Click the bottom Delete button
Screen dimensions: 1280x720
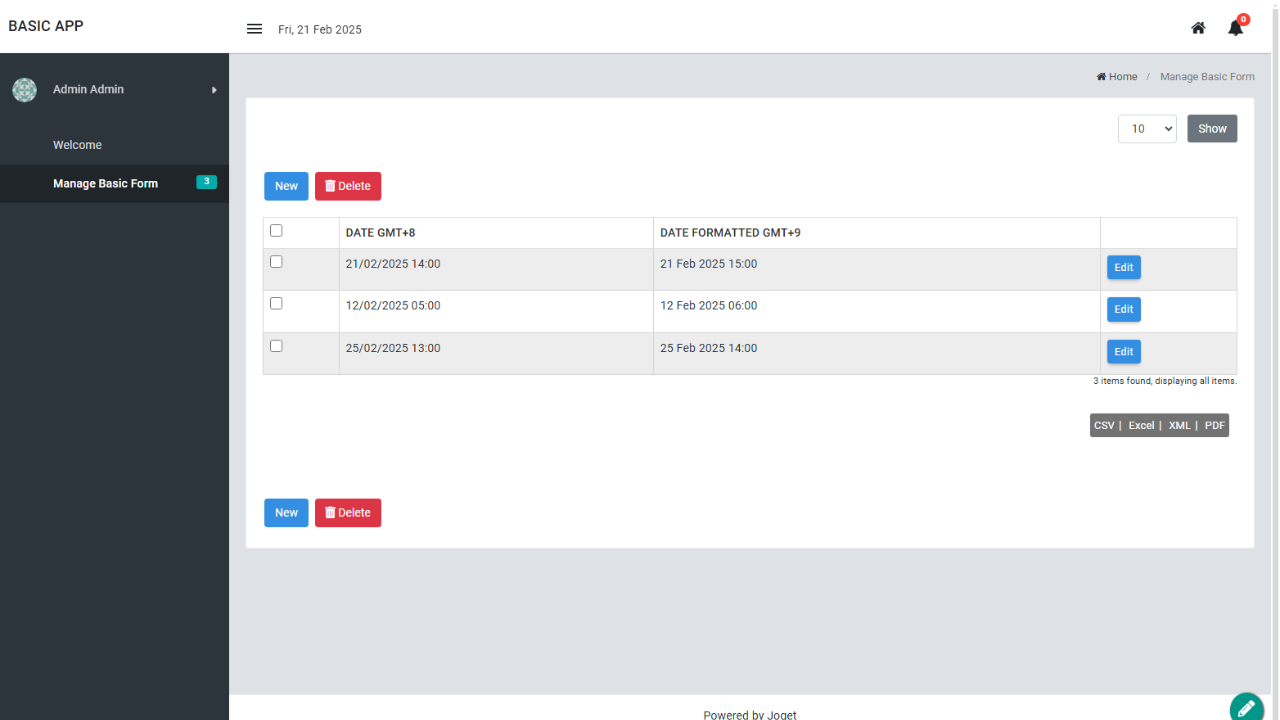pos(348,513)
